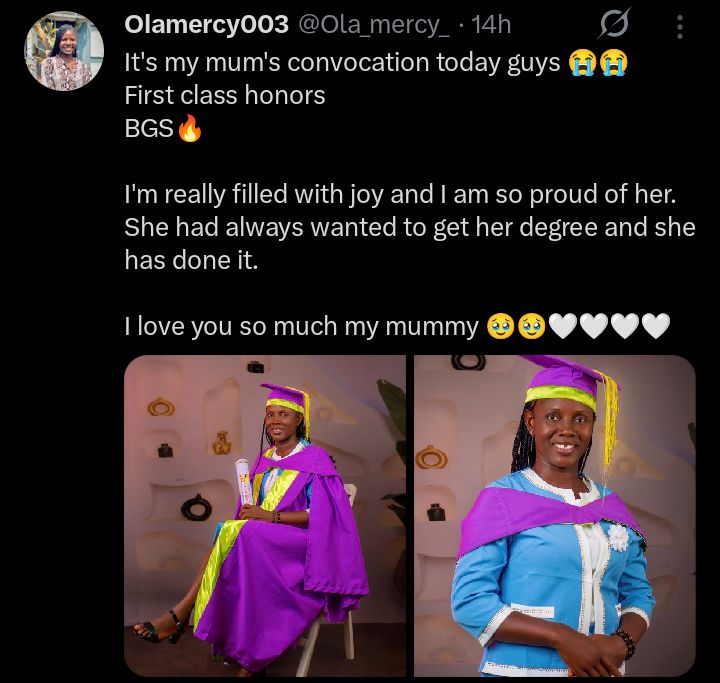
Task: Click the Grok slashed-circle icon
Action: tap(613, 24)
